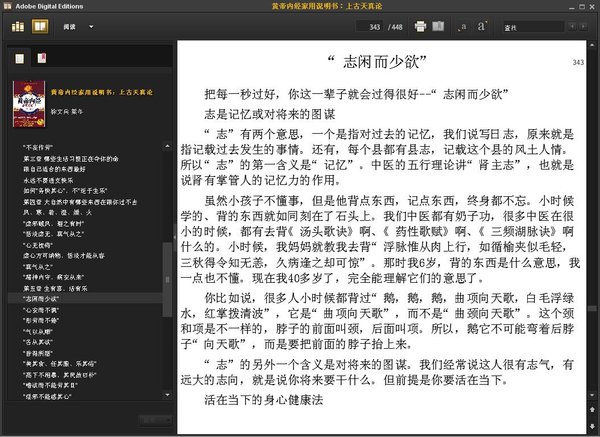Open contents entry "美其食、任其服、乐其俗"

pyautogui.click(x=59, y=364)
